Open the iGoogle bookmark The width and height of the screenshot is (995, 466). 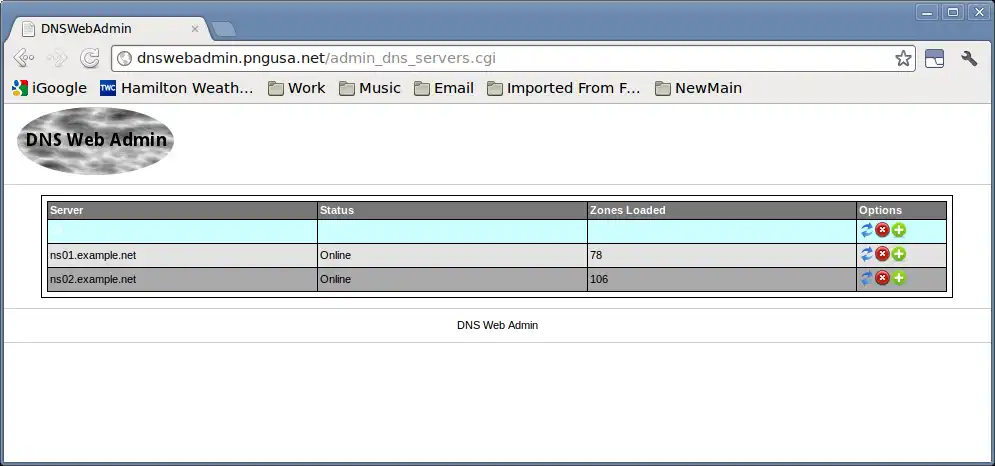49,88
